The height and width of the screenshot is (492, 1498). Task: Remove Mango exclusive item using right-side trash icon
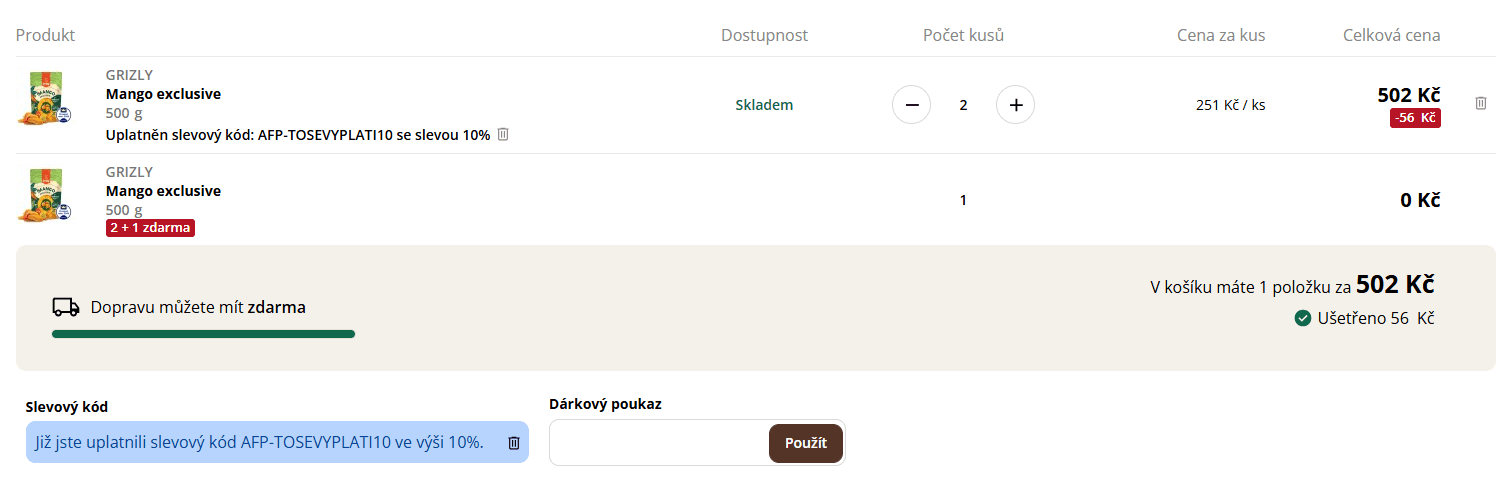coord(1481,103)
